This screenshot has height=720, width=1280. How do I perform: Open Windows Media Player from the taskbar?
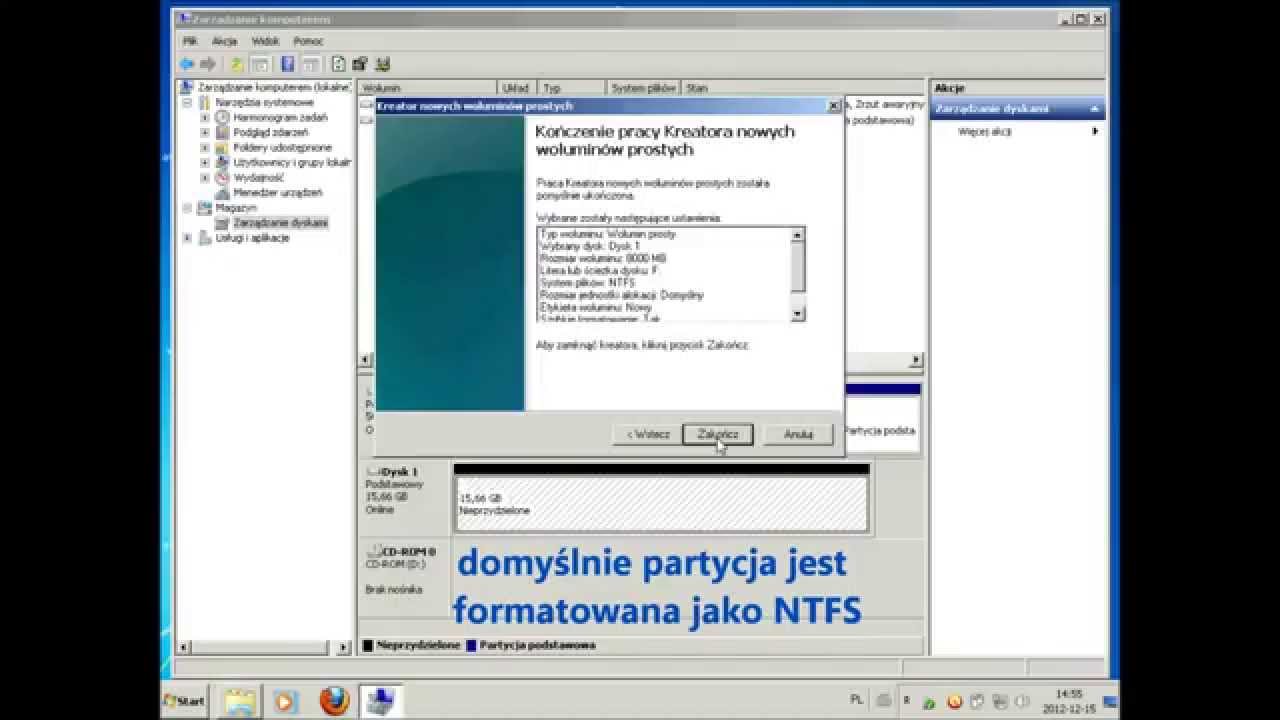click(x=286, y=701)
